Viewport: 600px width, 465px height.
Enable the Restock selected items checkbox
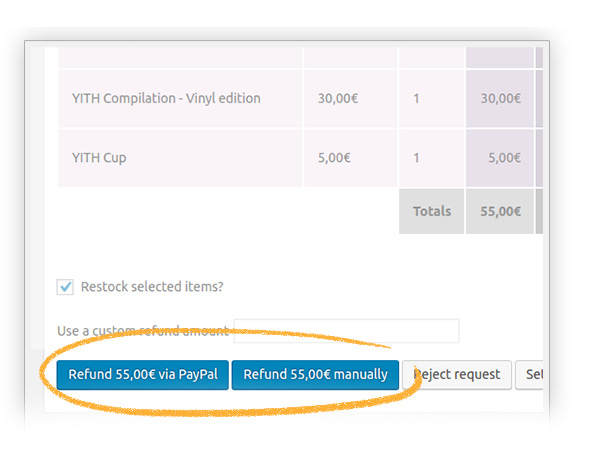click(65, 287)
